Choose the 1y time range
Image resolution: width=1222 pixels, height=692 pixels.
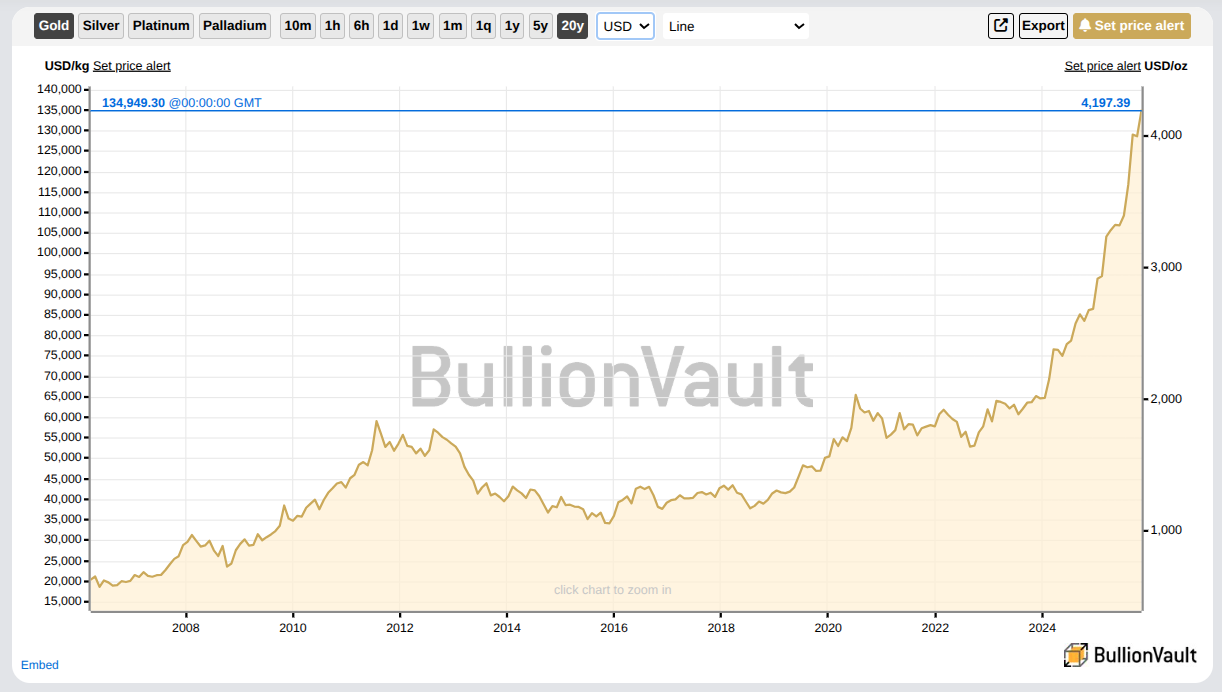click(512, 26)
